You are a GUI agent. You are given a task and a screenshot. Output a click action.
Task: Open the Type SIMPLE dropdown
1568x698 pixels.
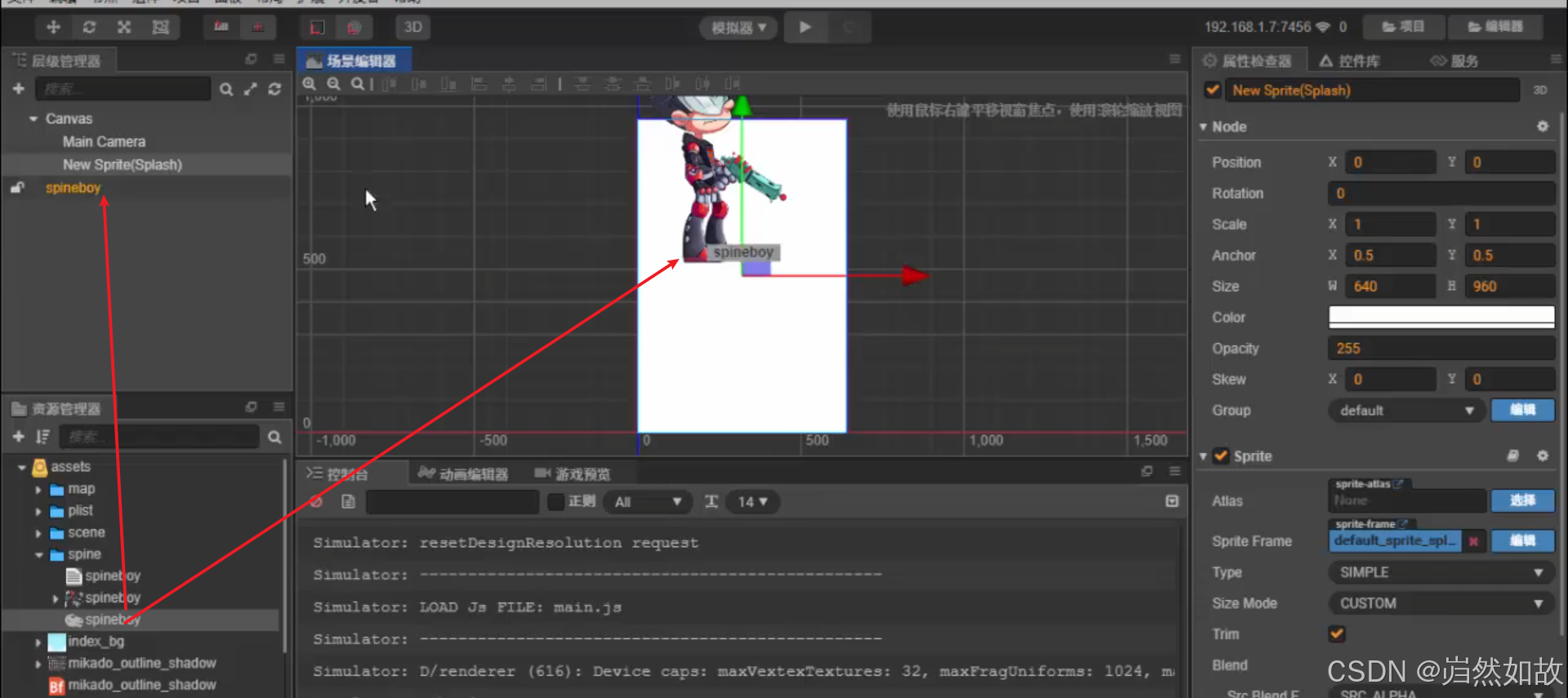(x=1441, y=572)
